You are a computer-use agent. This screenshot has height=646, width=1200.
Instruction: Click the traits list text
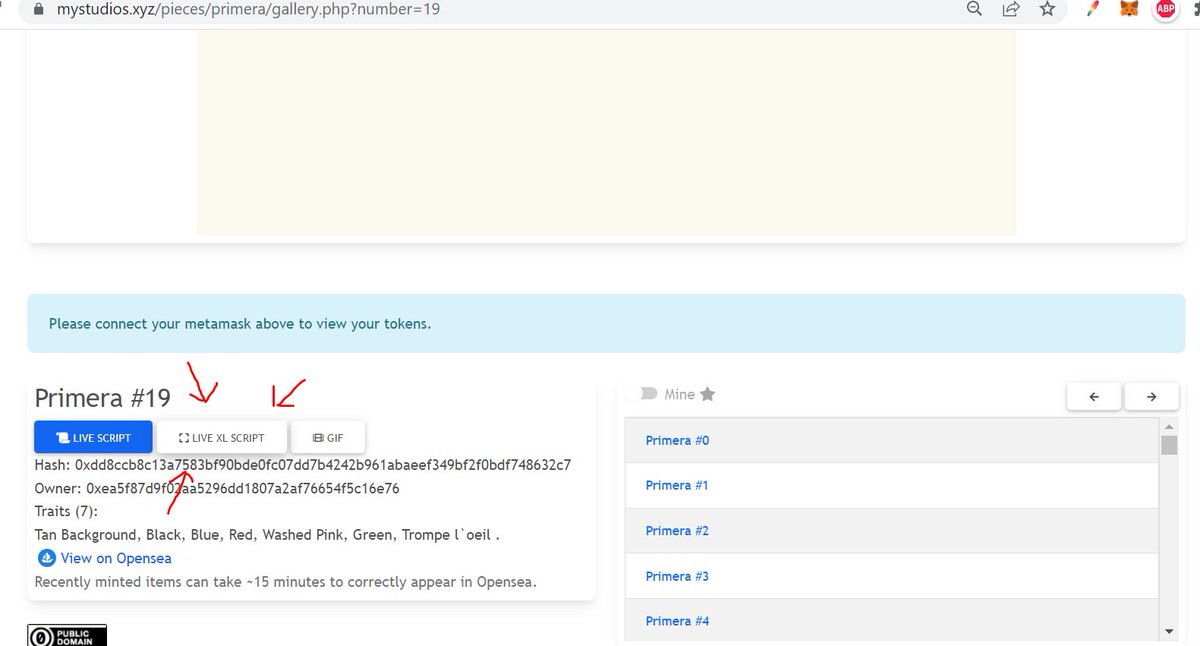point(267,535)
